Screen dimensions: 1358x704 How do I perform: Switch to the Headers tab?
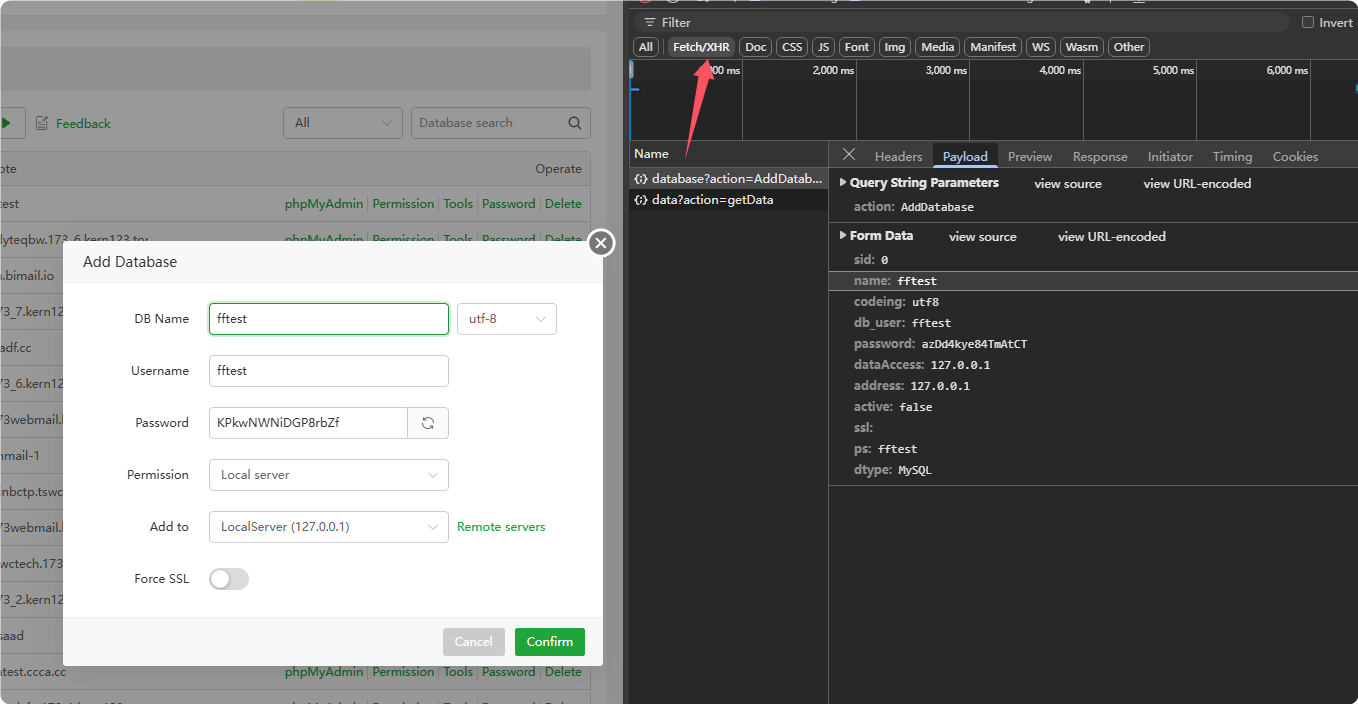[x=898, y=157]
